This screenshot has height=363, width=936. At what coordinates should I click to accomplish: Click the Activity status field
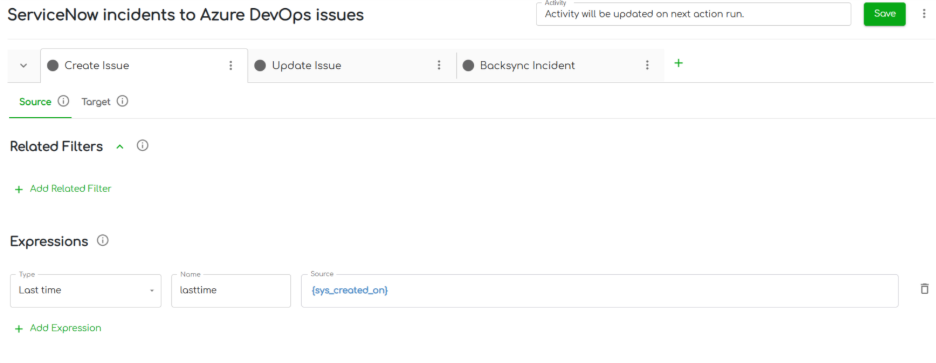(694, 14)
